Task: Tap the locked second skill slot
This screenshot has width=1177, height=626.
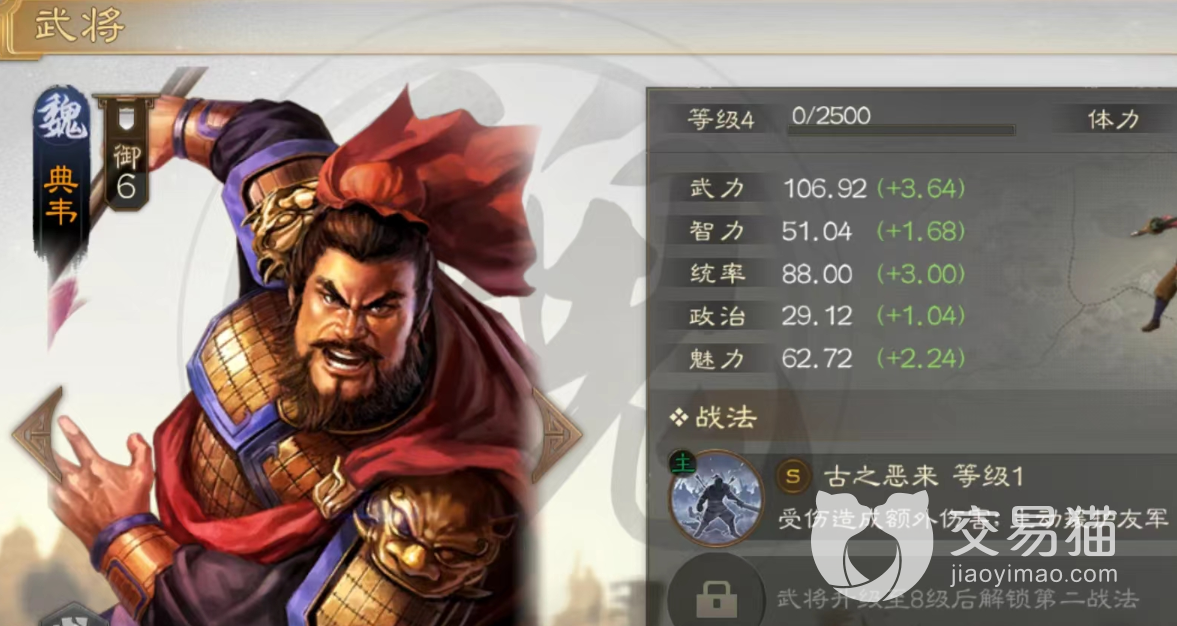Action: [x=716, y=595]
